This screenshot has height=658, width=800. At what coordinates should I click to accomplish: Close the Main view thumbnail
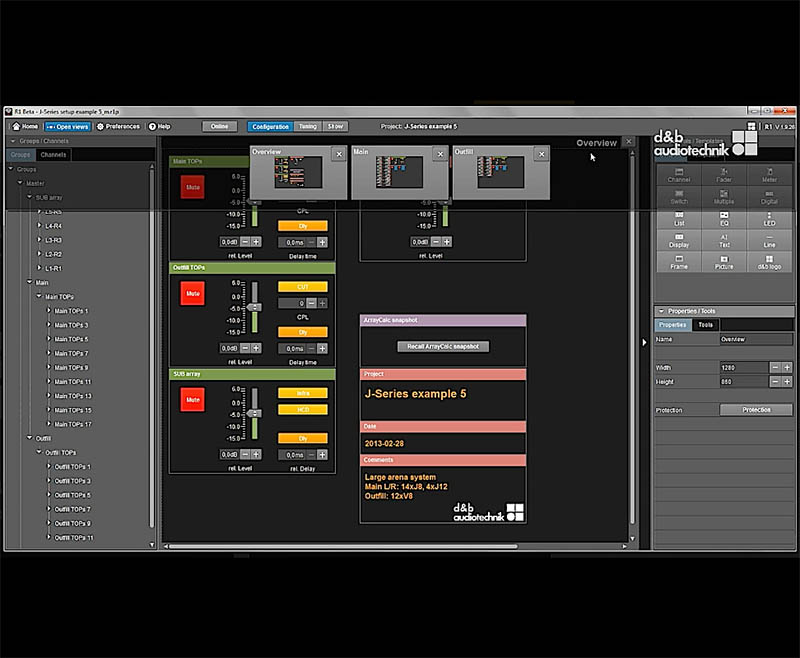click(x=440, y=154)
